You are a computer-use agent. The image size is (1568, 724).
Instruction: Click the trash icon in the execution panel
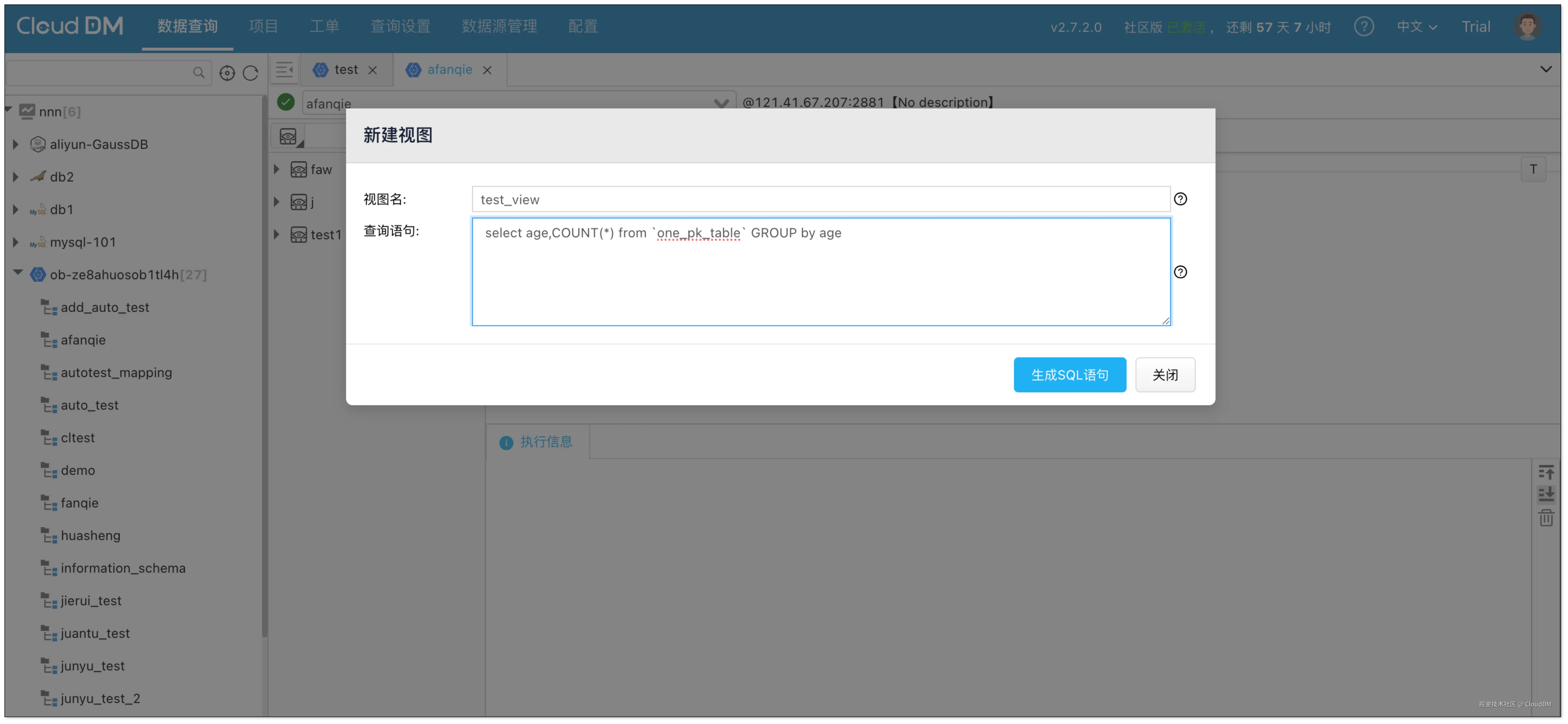[x=1546, y=518]
